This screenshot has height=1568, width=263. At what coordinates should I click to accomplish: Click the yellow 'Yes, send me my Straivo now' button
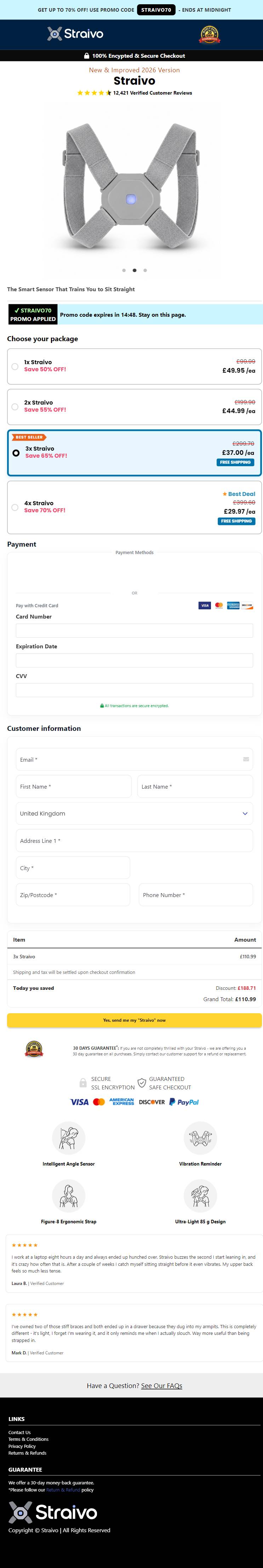[x=134, y=1020]
